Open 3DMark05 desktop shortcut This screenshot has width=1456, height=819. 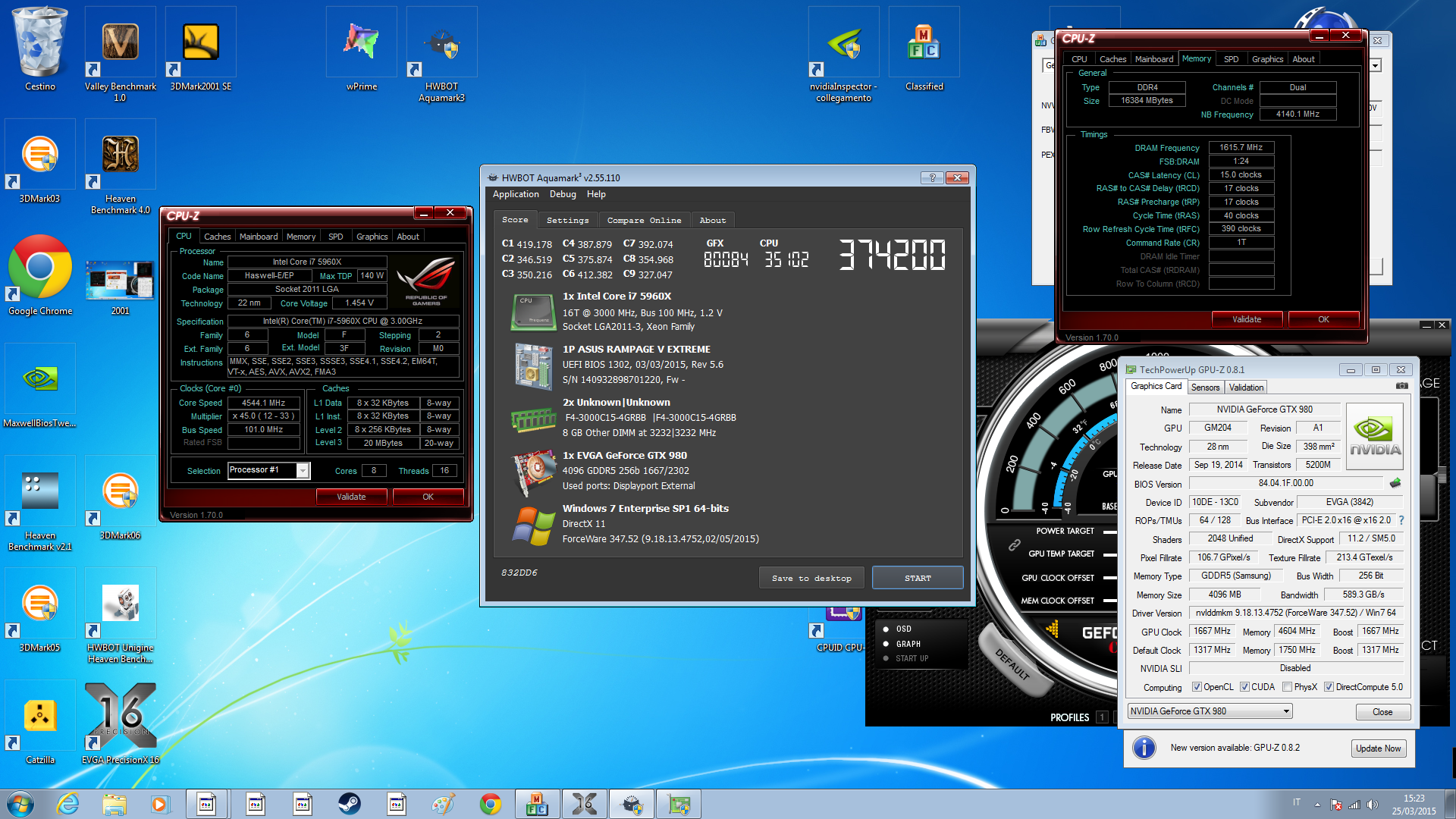point(40,610)
